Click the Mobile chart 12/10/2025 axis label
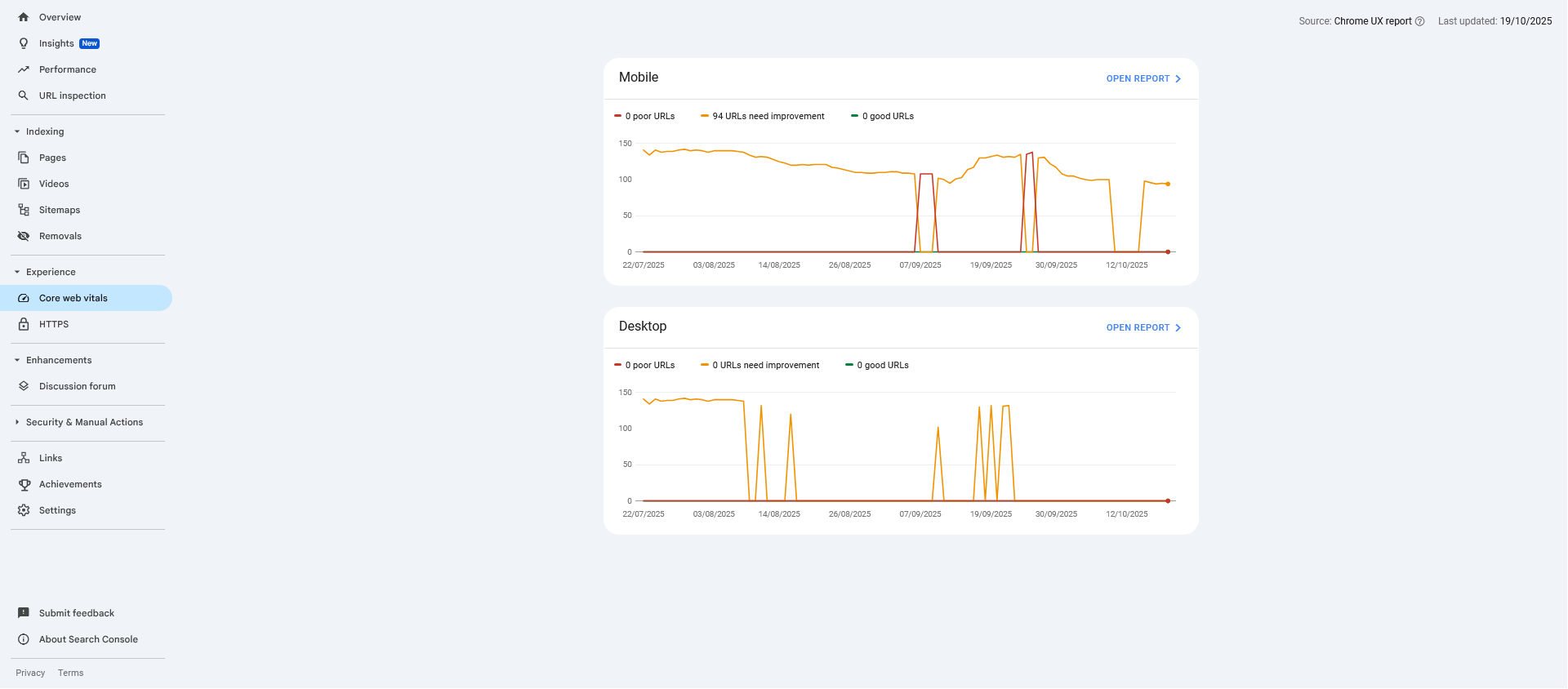Image resolution: width=1568 pixels, height=689 pixels. point(1127,265)
